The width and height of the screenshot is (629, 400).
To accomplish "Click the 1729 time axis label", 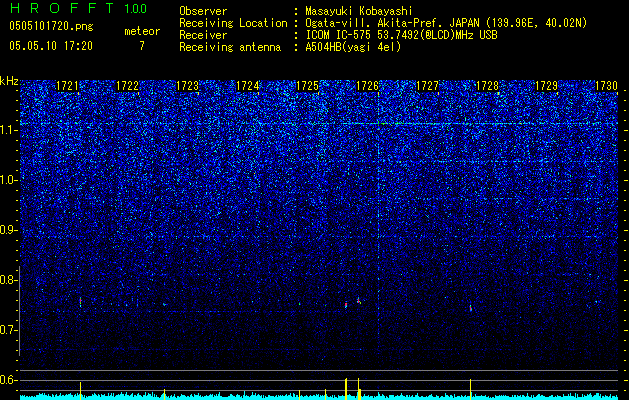I will click(x=547, y=86).
